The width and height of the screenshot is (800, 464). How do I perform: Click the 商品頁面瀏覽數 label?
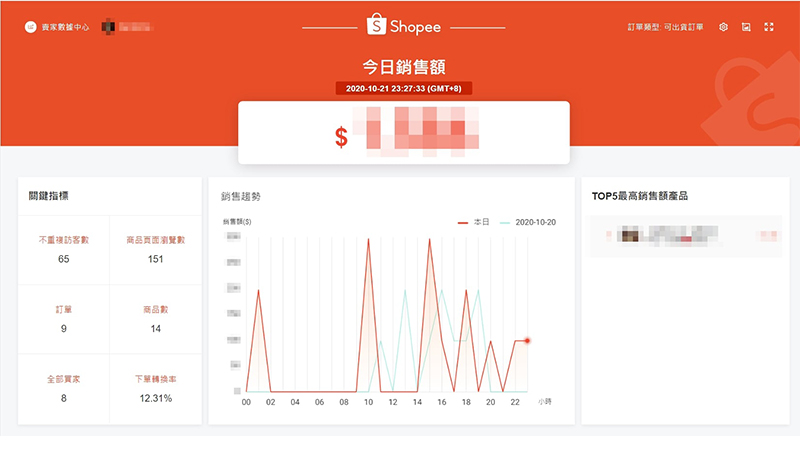click(x=156, y=240)
